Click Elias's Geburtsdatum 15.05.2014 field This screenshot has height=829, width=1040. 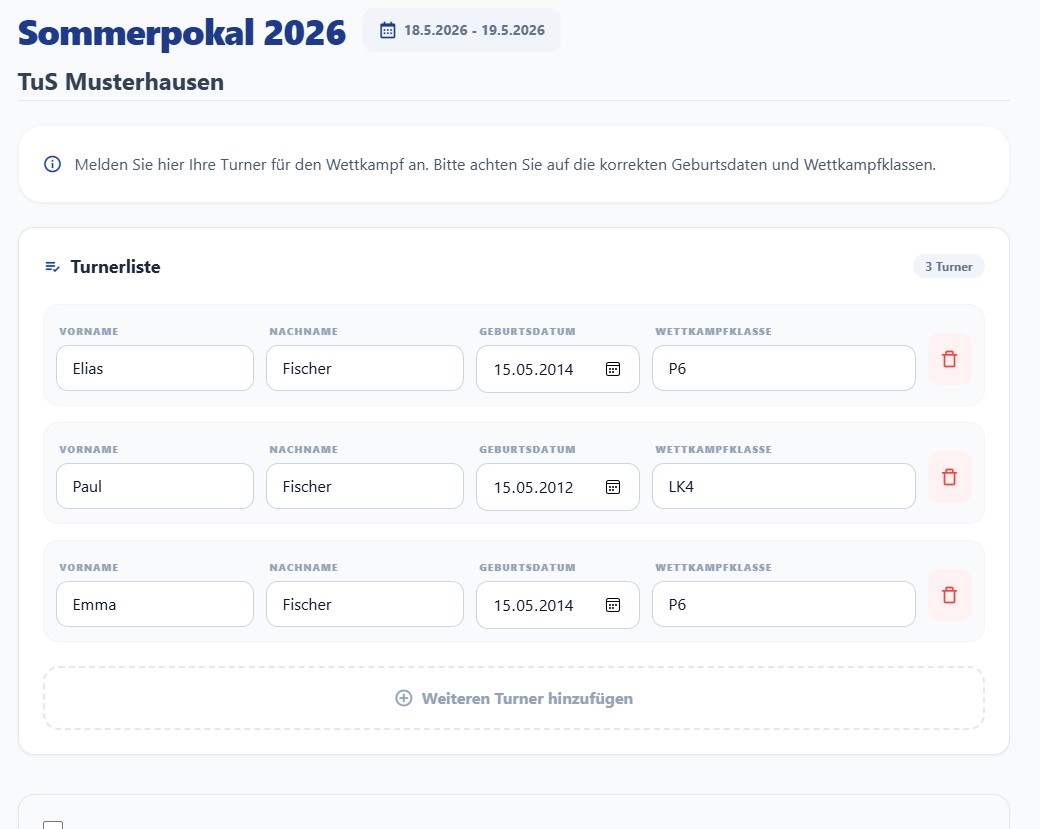point(558,369)
